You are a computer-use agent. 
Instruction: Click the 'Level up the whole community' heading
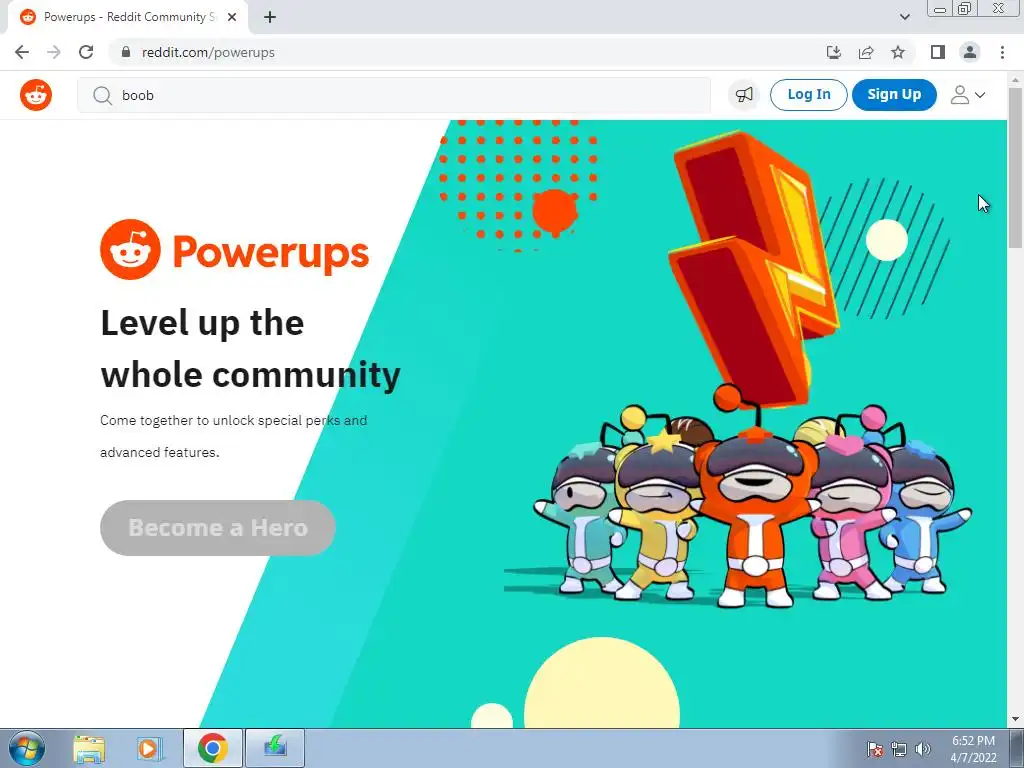(251, 349)
